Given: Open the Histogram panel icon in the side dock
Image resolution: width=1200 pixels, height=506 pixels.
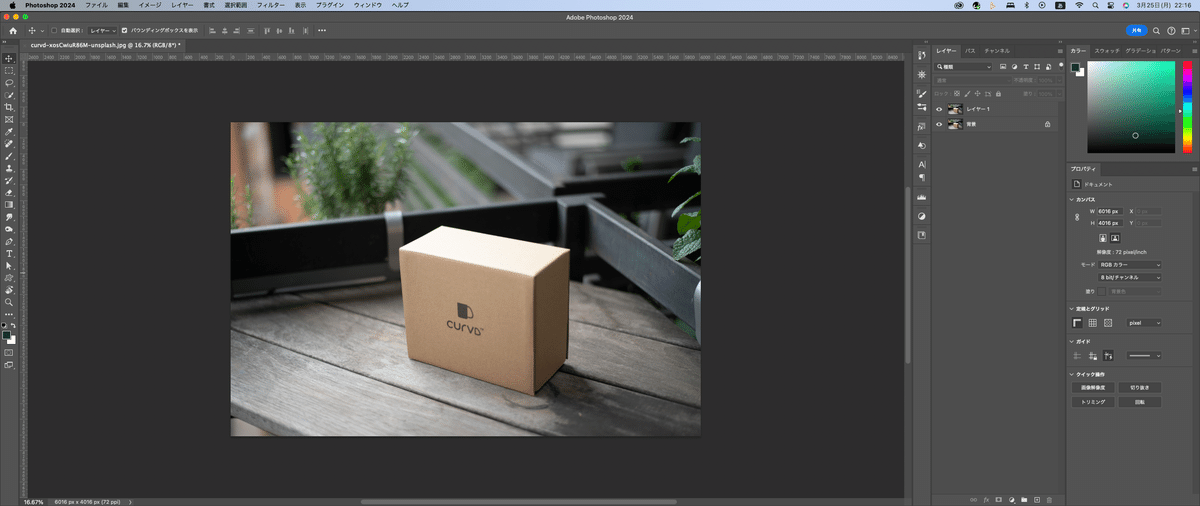Looking at the screenshot, I should pos(921,198).
